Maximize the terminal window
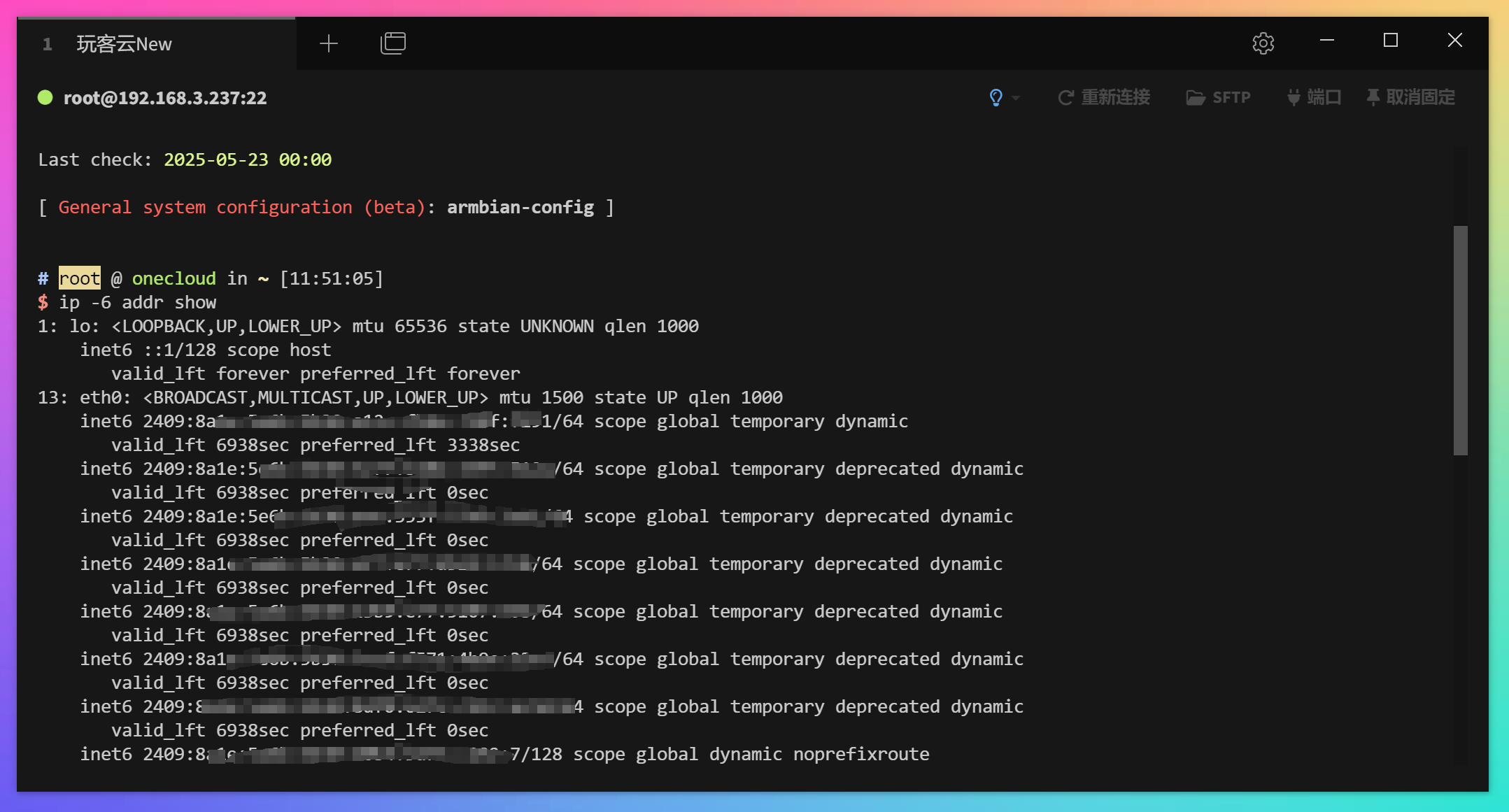The image size is (1509, 812). [x=1391, y=41]
